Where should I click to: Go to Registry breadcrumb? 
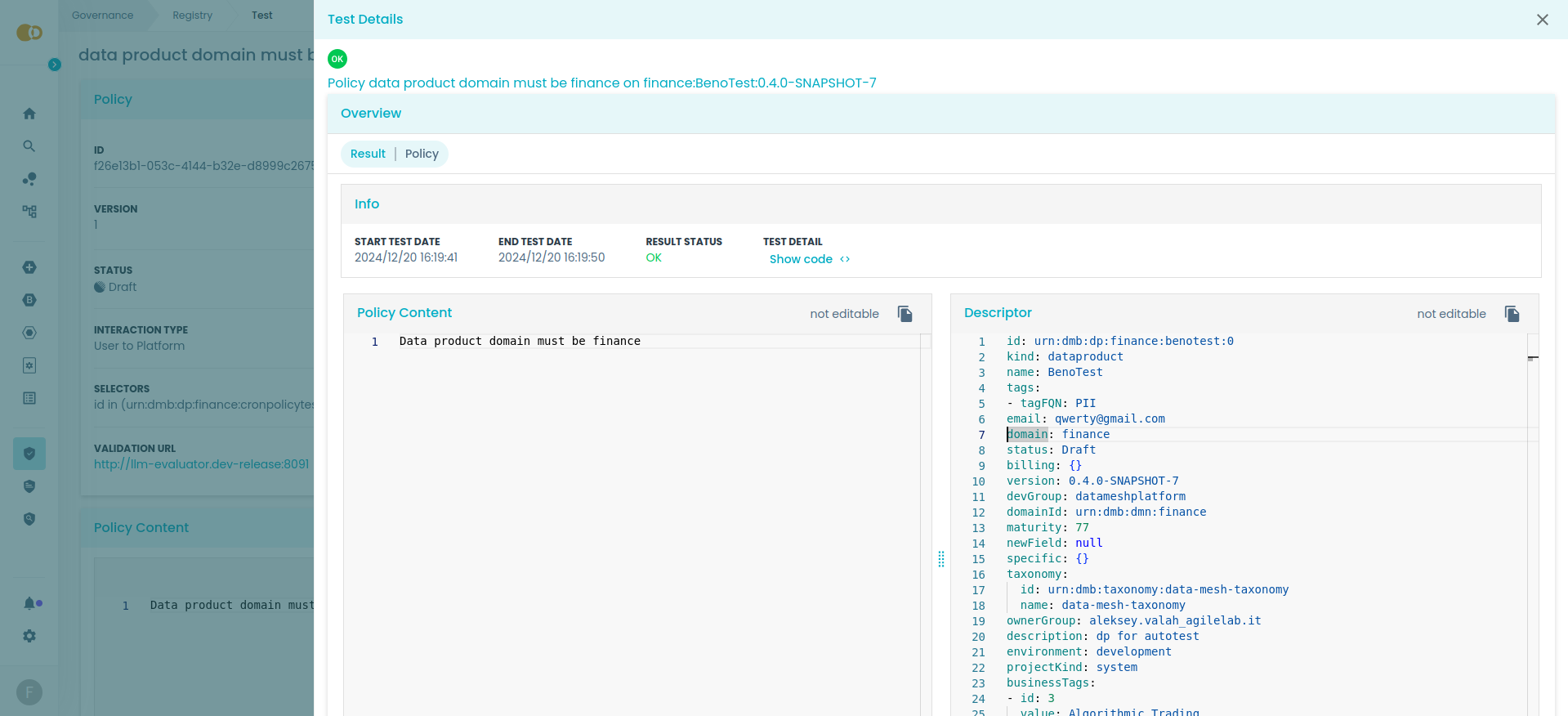pyautogui.click(x=192, y=16)
